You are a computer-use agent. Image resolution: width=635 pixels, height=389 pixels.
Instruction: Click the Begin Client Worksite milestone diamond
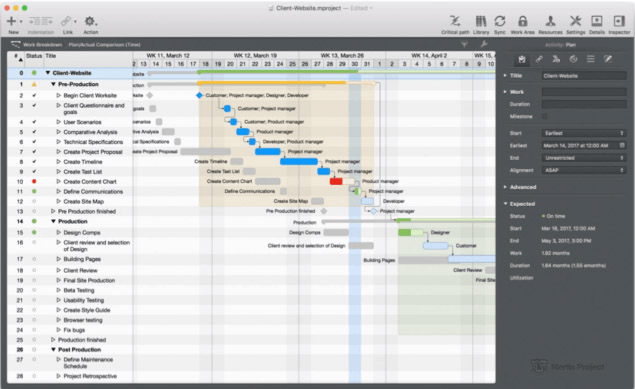click(x=199, y=96)
